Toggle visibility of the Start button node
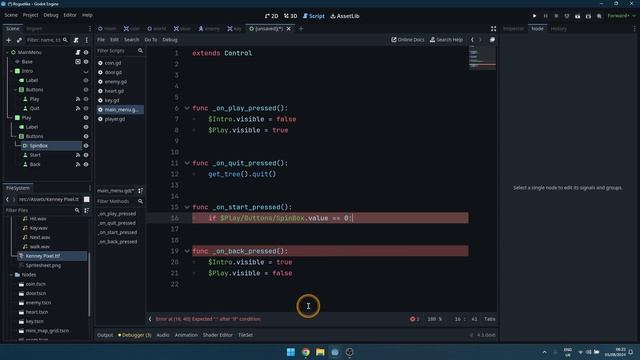This screenshot has width=640, height=360. tap(86, 155)
